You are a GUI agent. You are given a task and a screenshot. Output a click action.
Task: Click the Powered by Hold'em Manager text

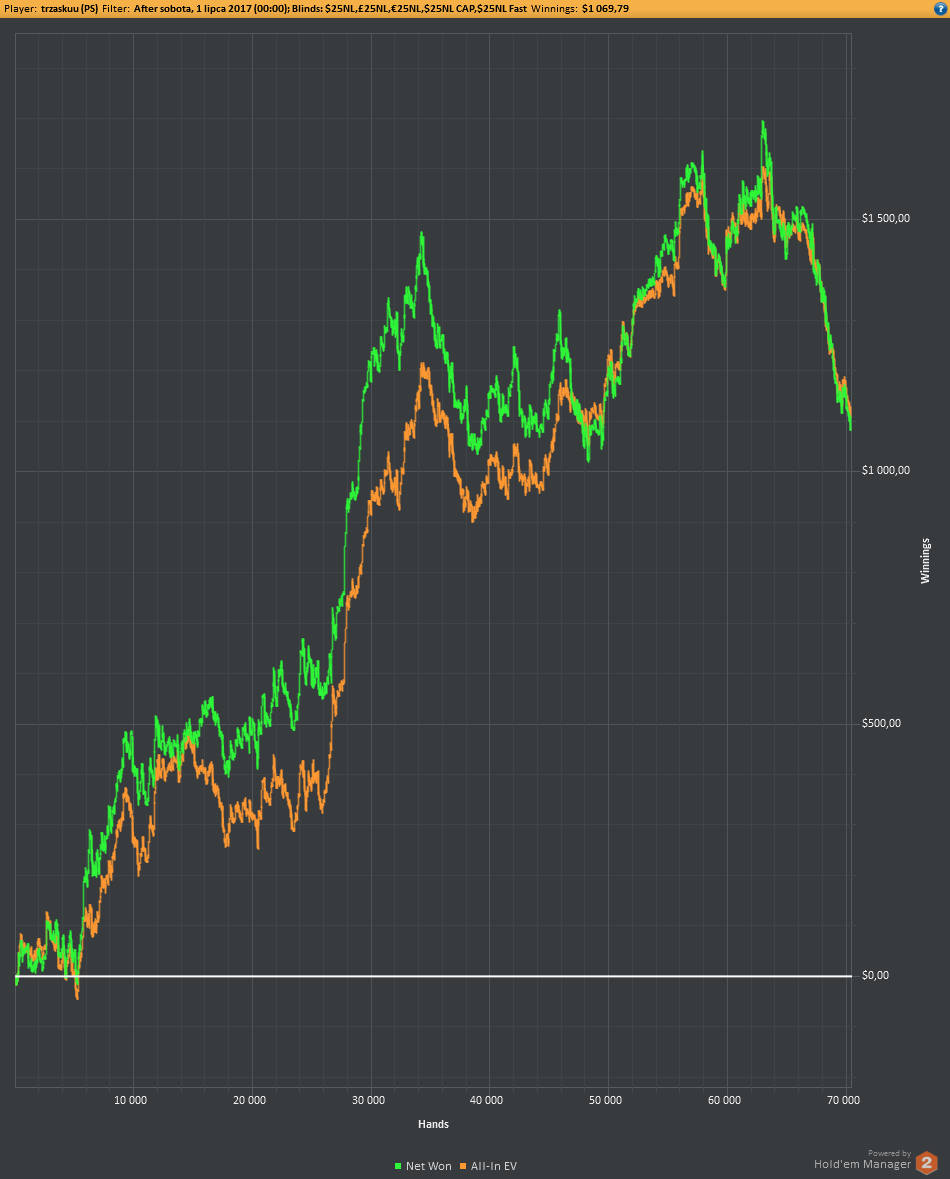point(863,1159)
